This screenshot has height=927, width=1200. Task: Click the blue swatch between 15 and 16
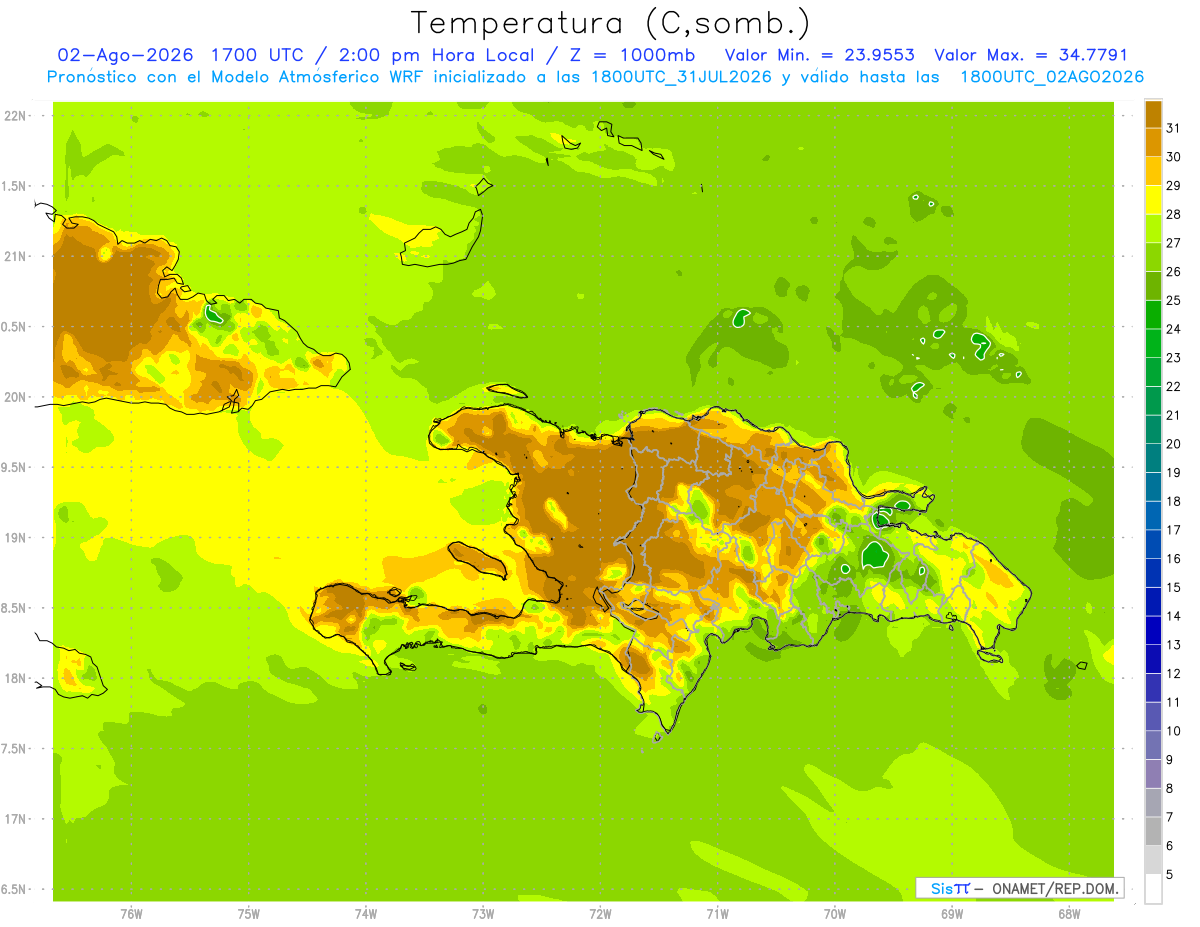pyautogui.click(x=1153, y=573)
